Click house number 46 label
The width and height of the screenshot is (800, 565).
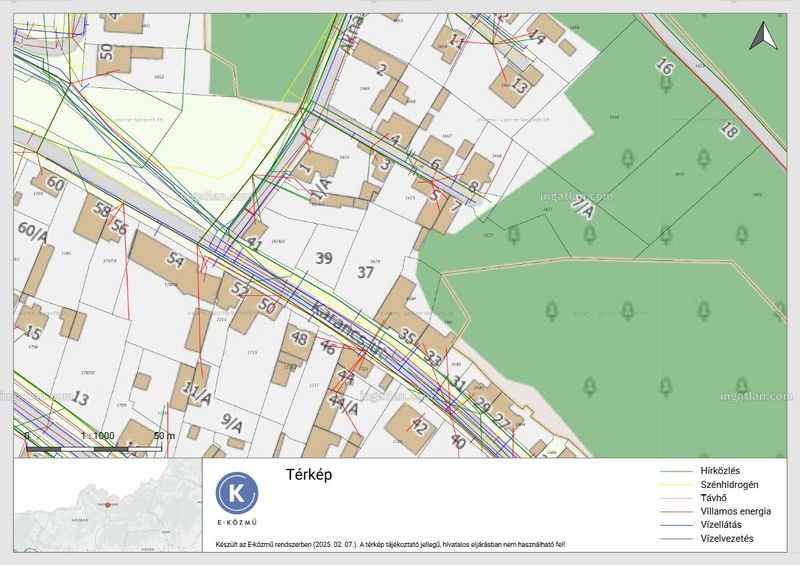pos(328,348)
